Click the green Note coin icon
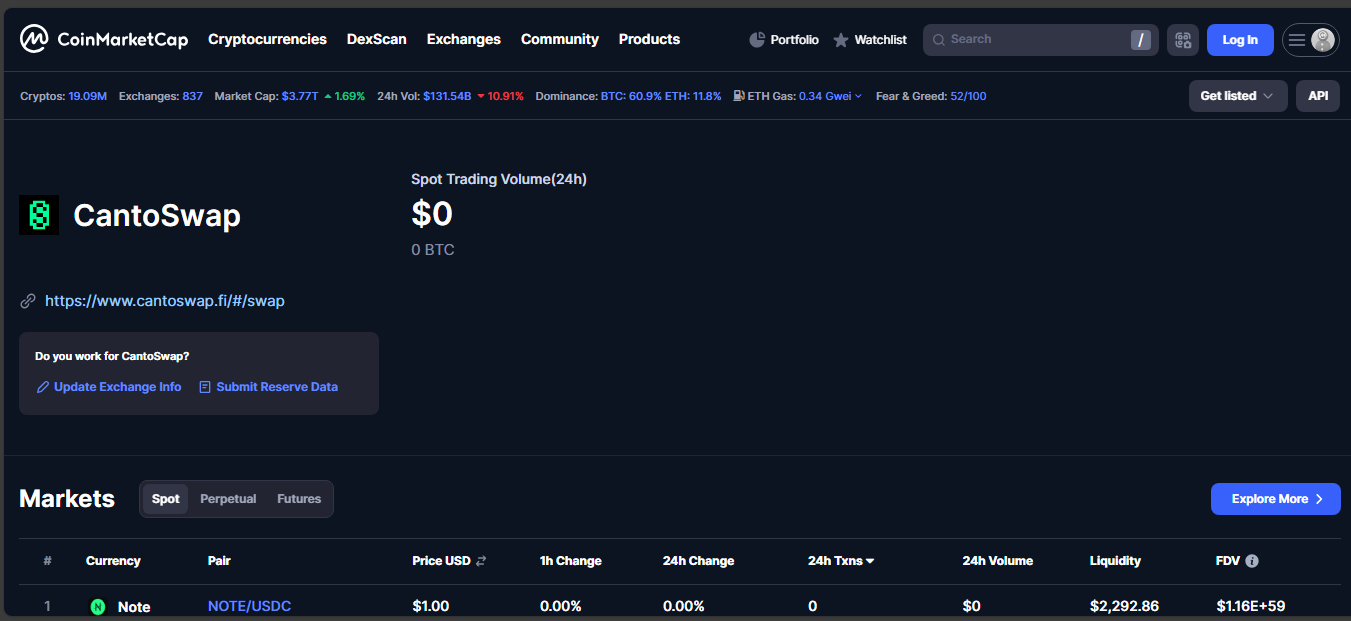The height and width of the screenshot is (621, 1351). pos(98,607)
